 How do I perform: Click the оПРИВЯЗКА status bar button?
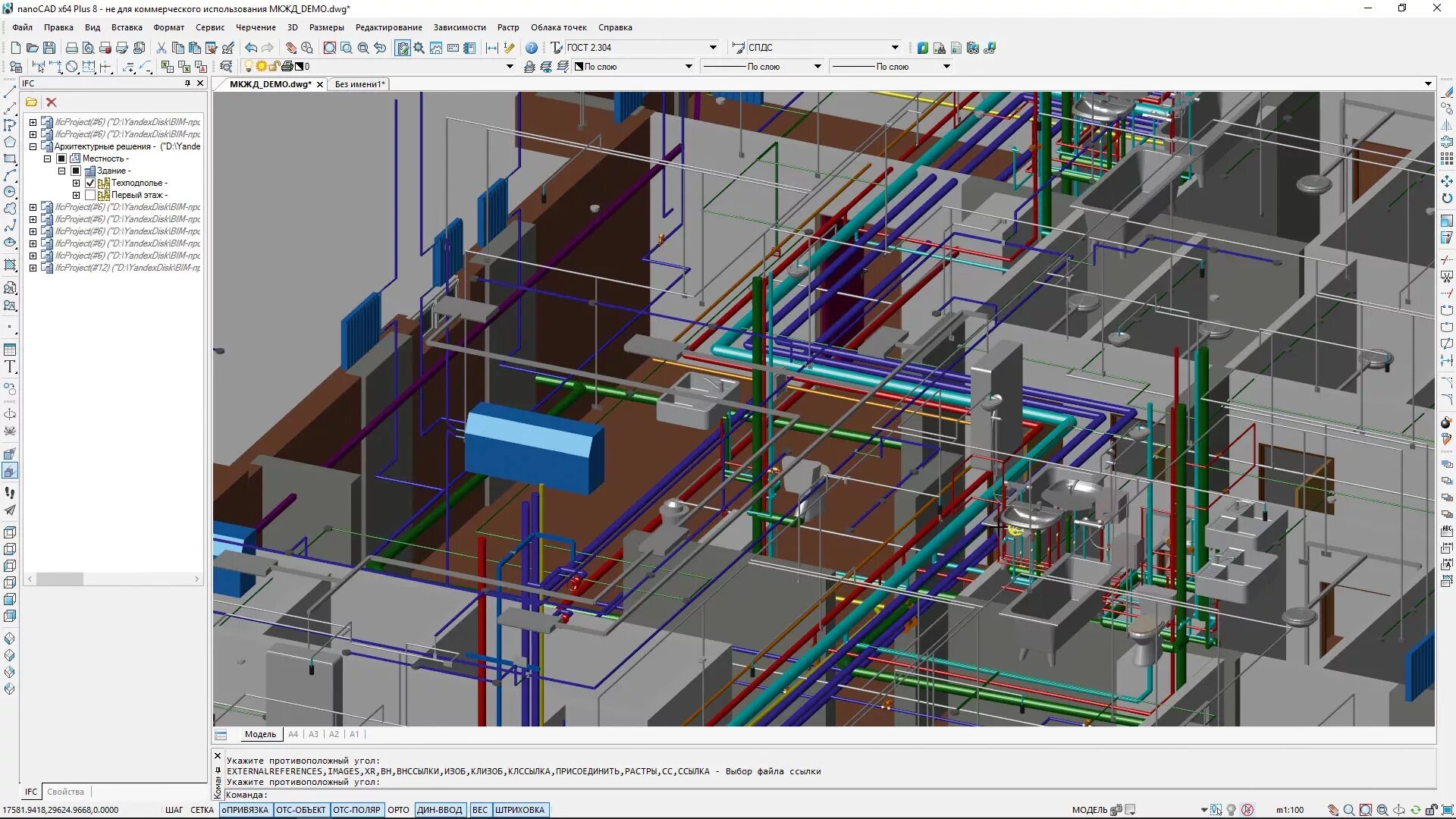(245, 810)
